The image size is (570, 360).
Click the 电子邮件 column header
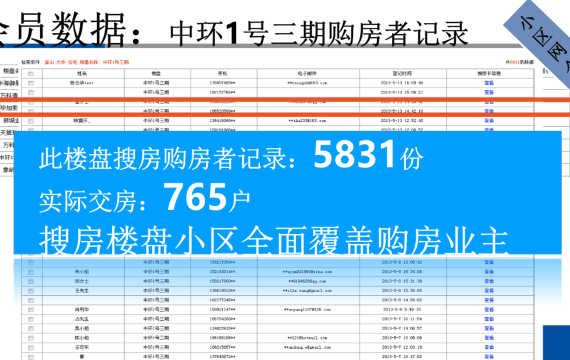pos(307,73)
